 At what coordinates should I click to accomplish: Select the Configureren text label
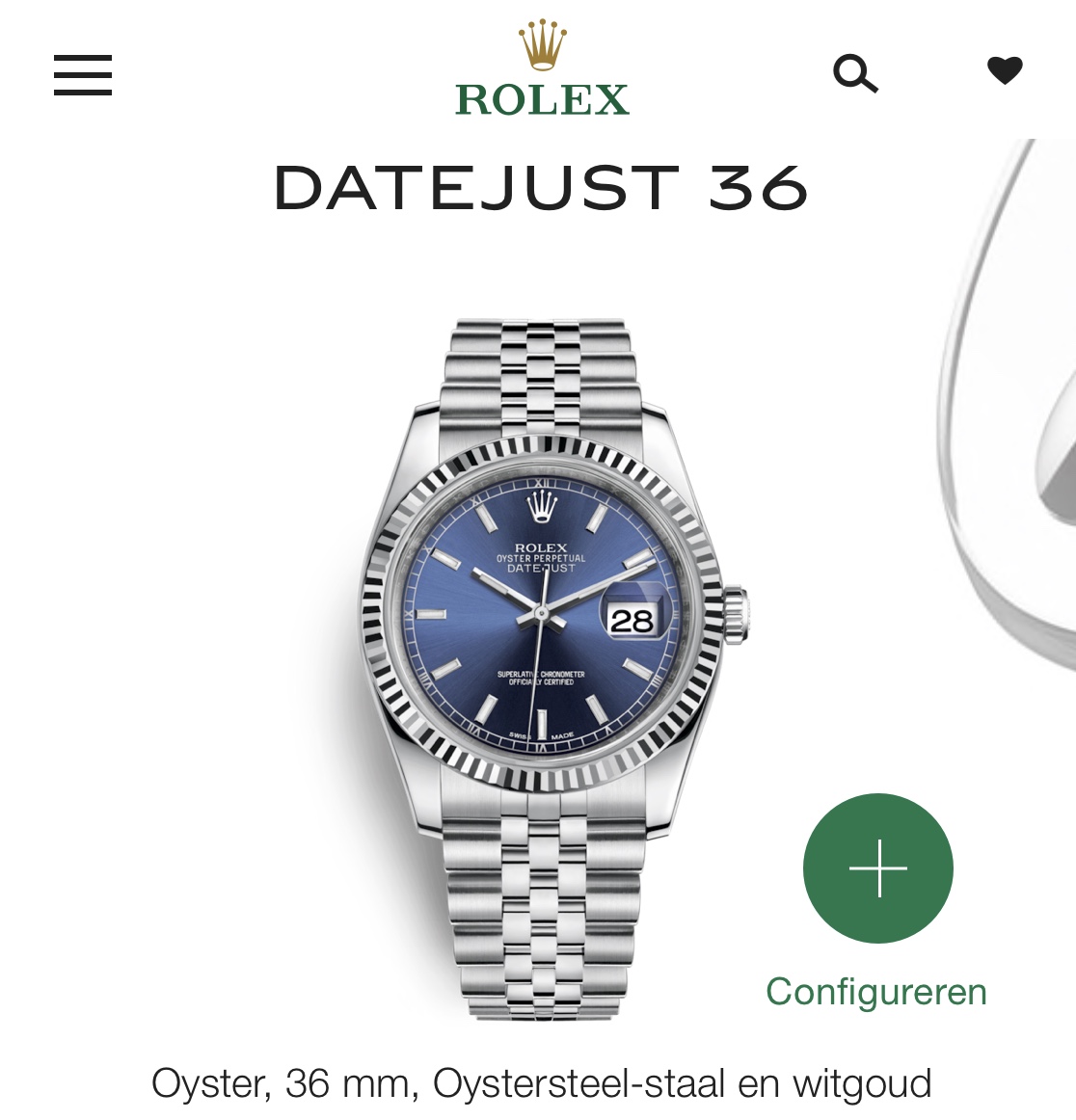pyautogui.click(x=876, y=992)
